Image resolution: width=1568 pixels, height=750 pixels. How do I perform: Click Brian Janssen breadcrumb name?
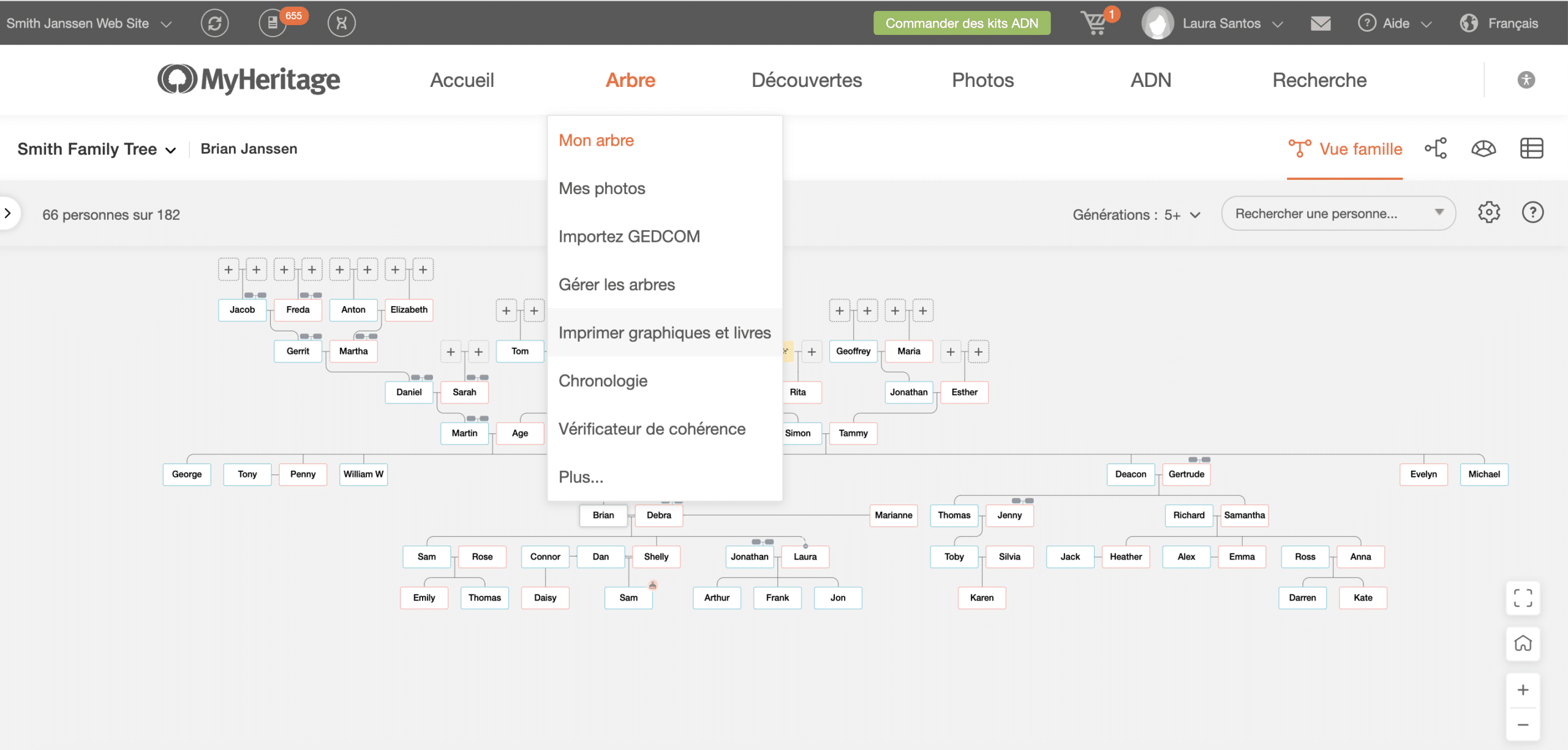pos(249,149)
